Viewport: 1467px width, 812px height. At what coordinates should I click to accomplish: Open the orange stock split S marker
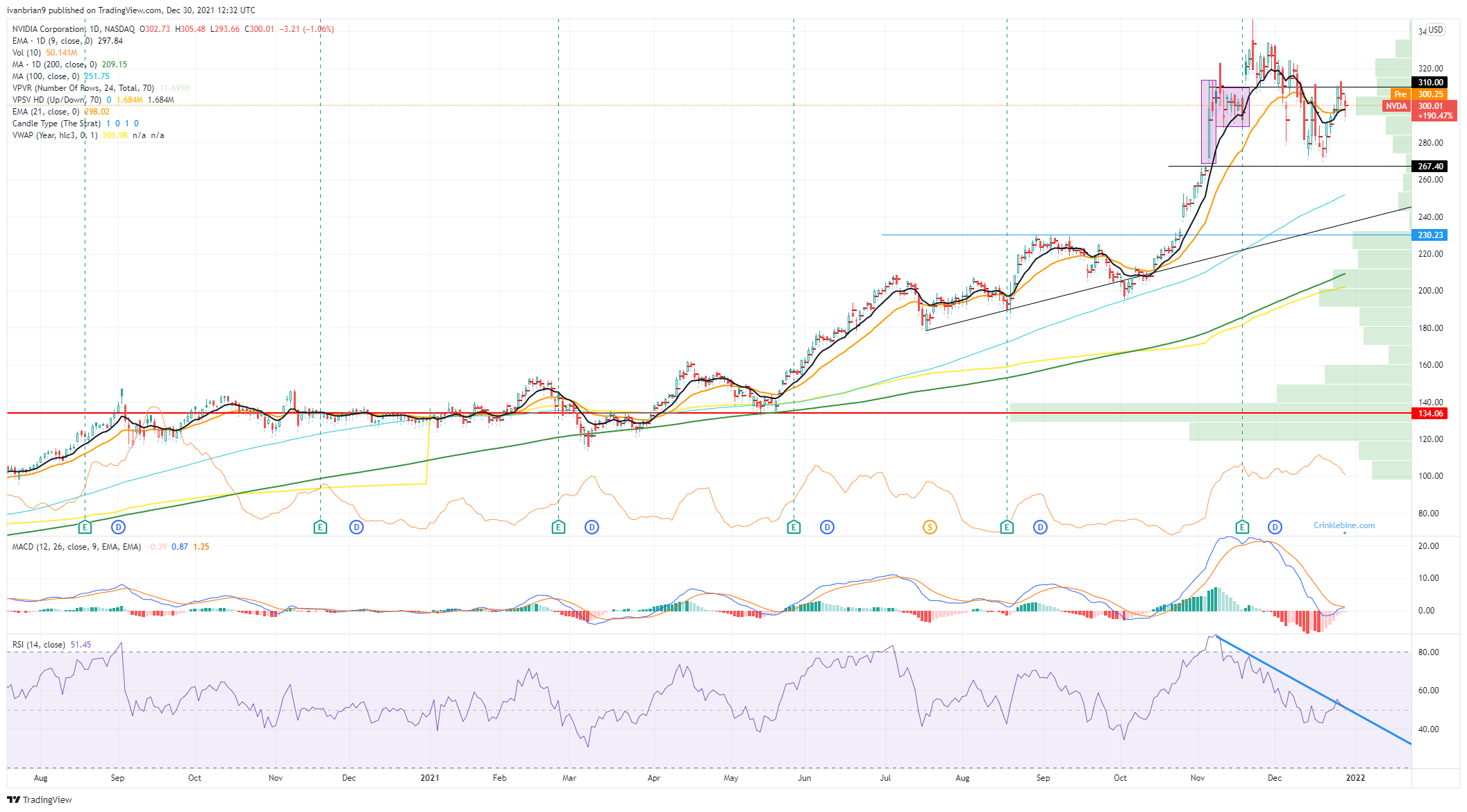[930, 527]
